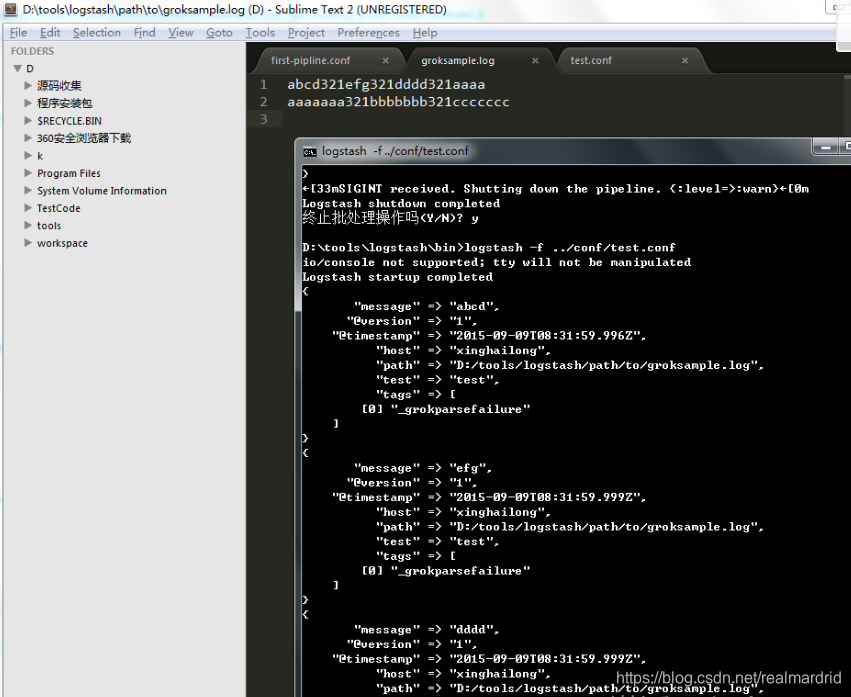Click the "message" => "dddd" console line

[x=426, y=630]
